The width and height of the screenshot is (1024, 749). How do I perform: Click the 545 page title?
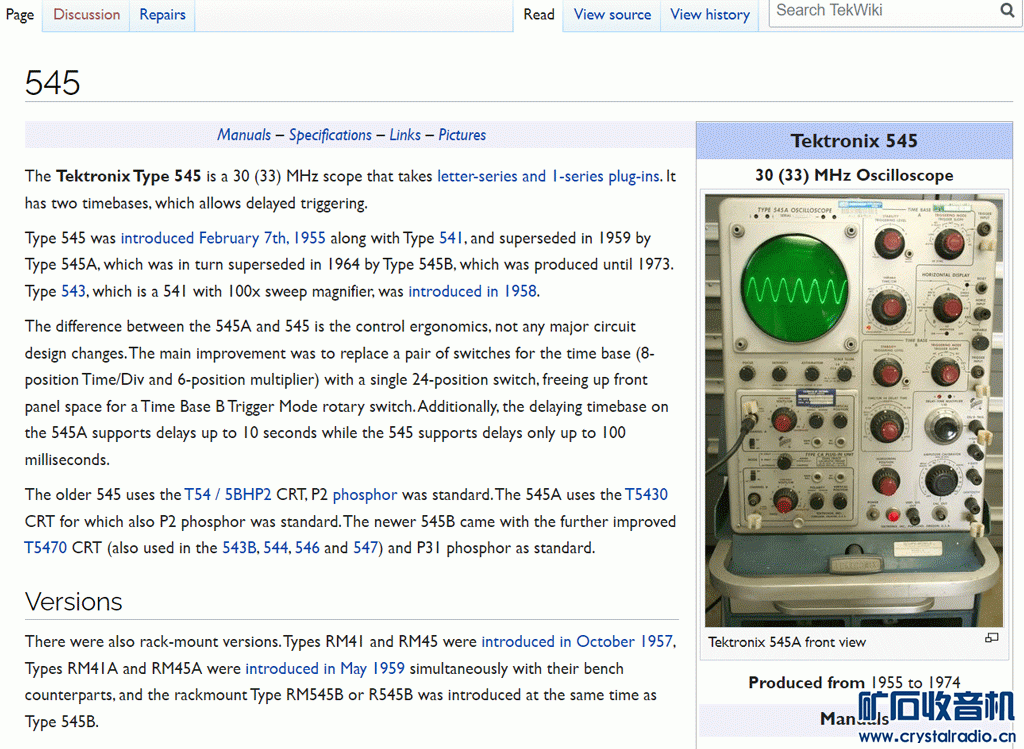coord(52,83)
